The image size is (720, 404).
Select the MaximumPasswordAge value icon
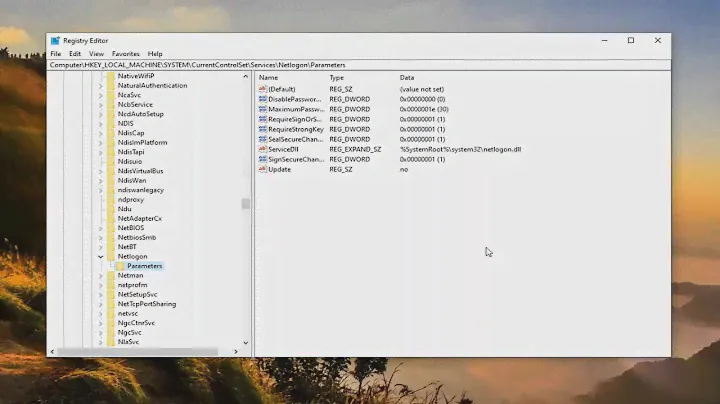point(262,109)
